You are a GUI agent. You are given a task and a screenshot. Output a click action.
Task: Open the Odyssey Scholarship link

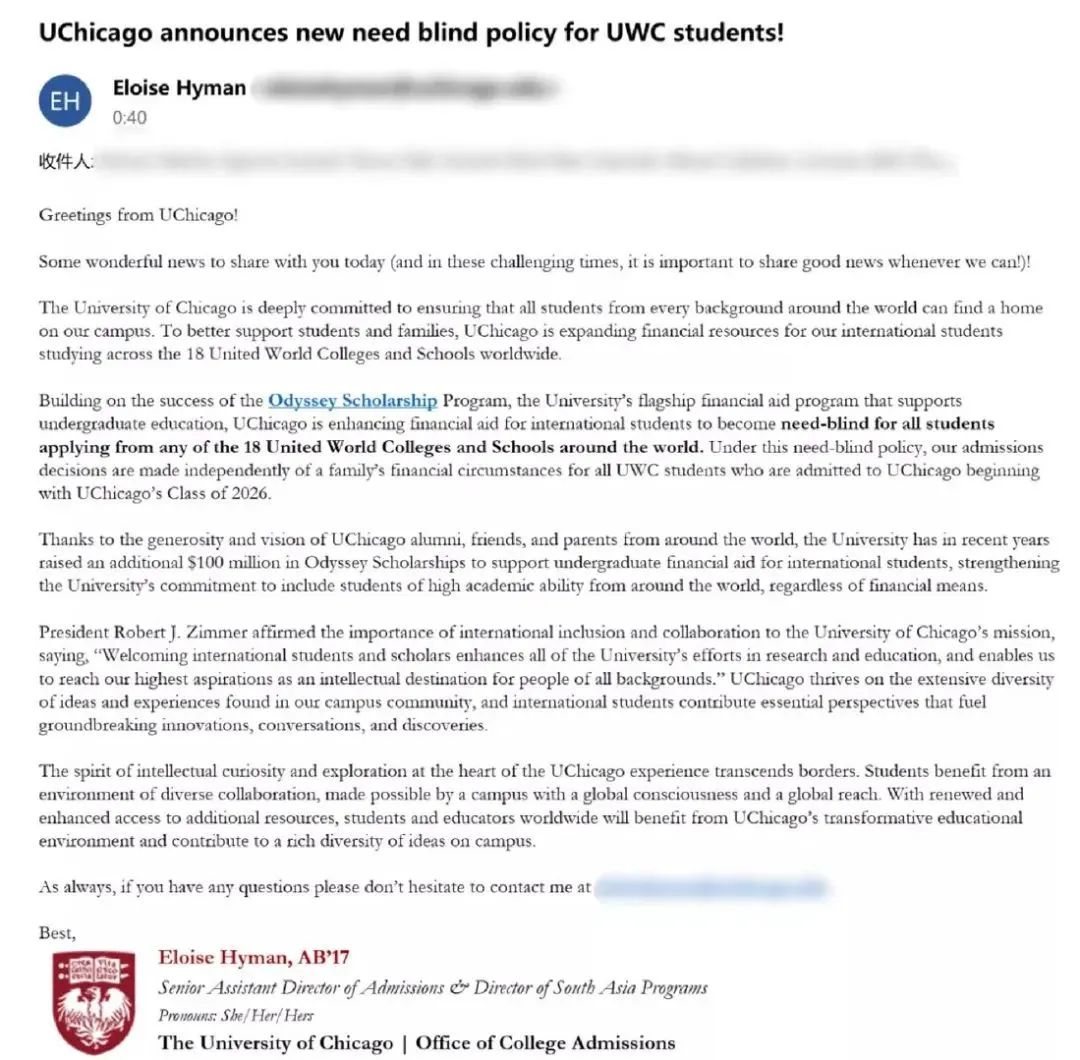click(353, 400)
